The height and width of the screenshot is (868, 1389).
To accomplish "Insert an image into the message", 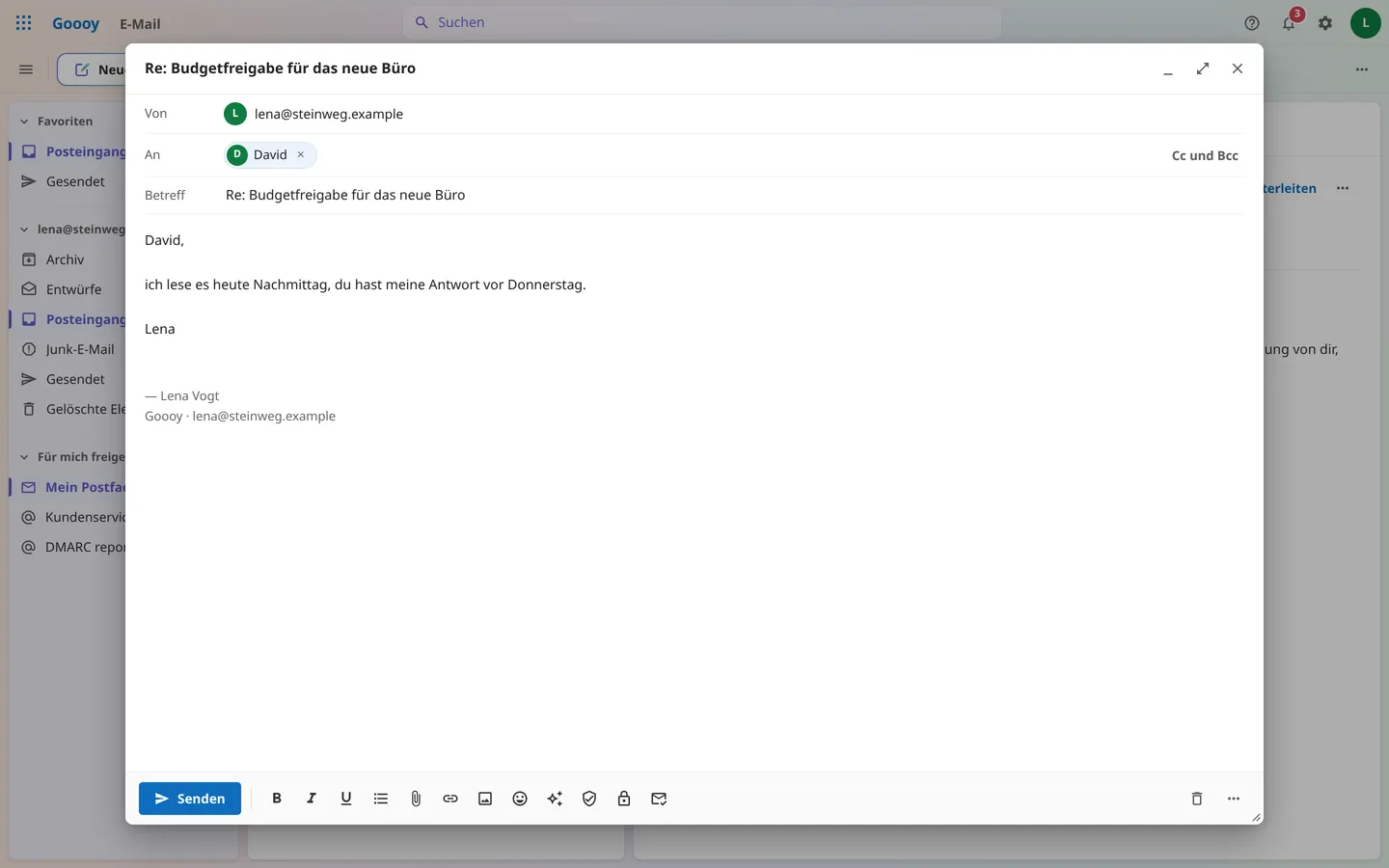I will [x=485, y=799].
